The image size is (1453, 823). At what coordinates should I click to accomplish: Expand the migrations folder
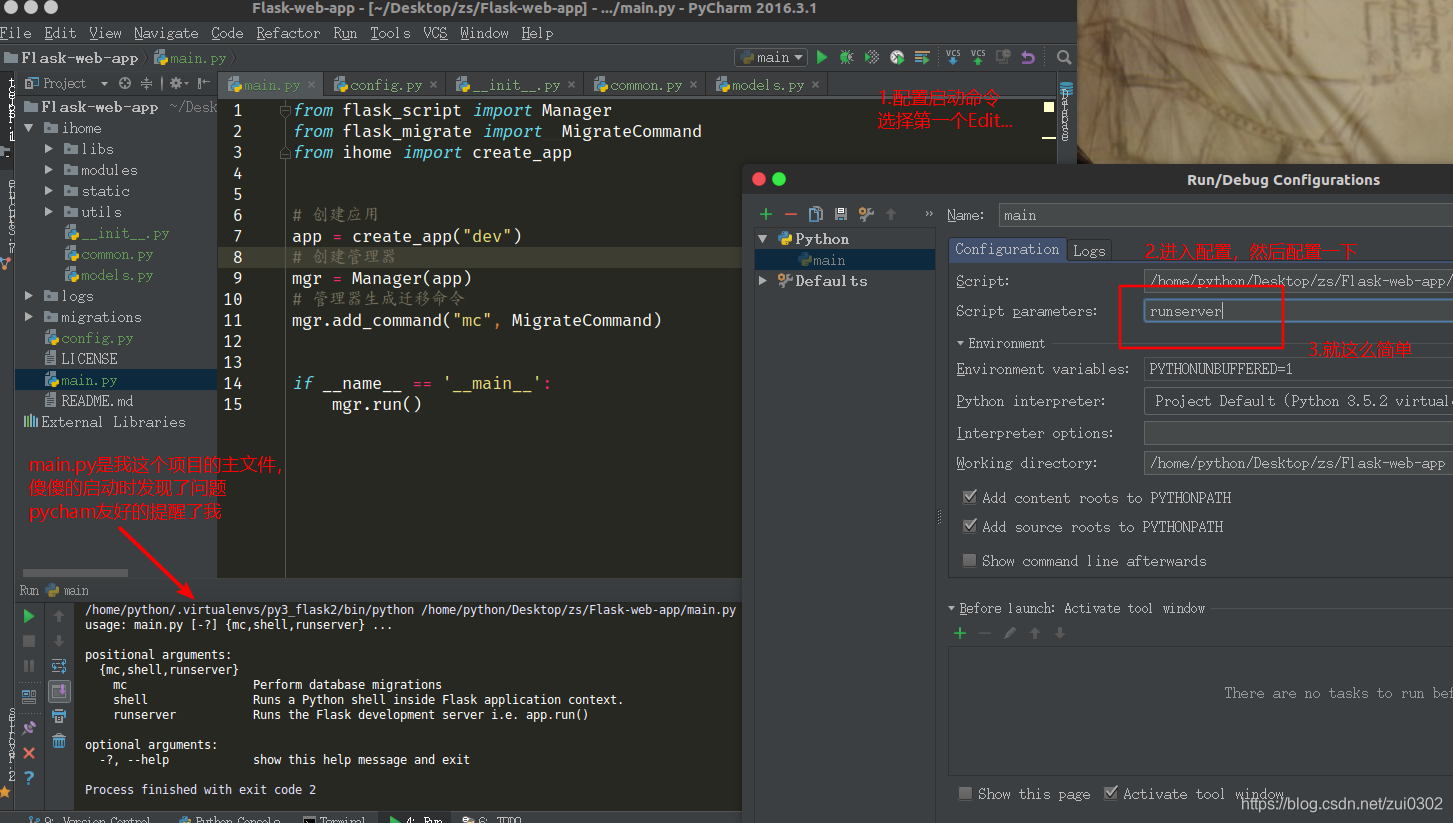click(x=29, y=317)
